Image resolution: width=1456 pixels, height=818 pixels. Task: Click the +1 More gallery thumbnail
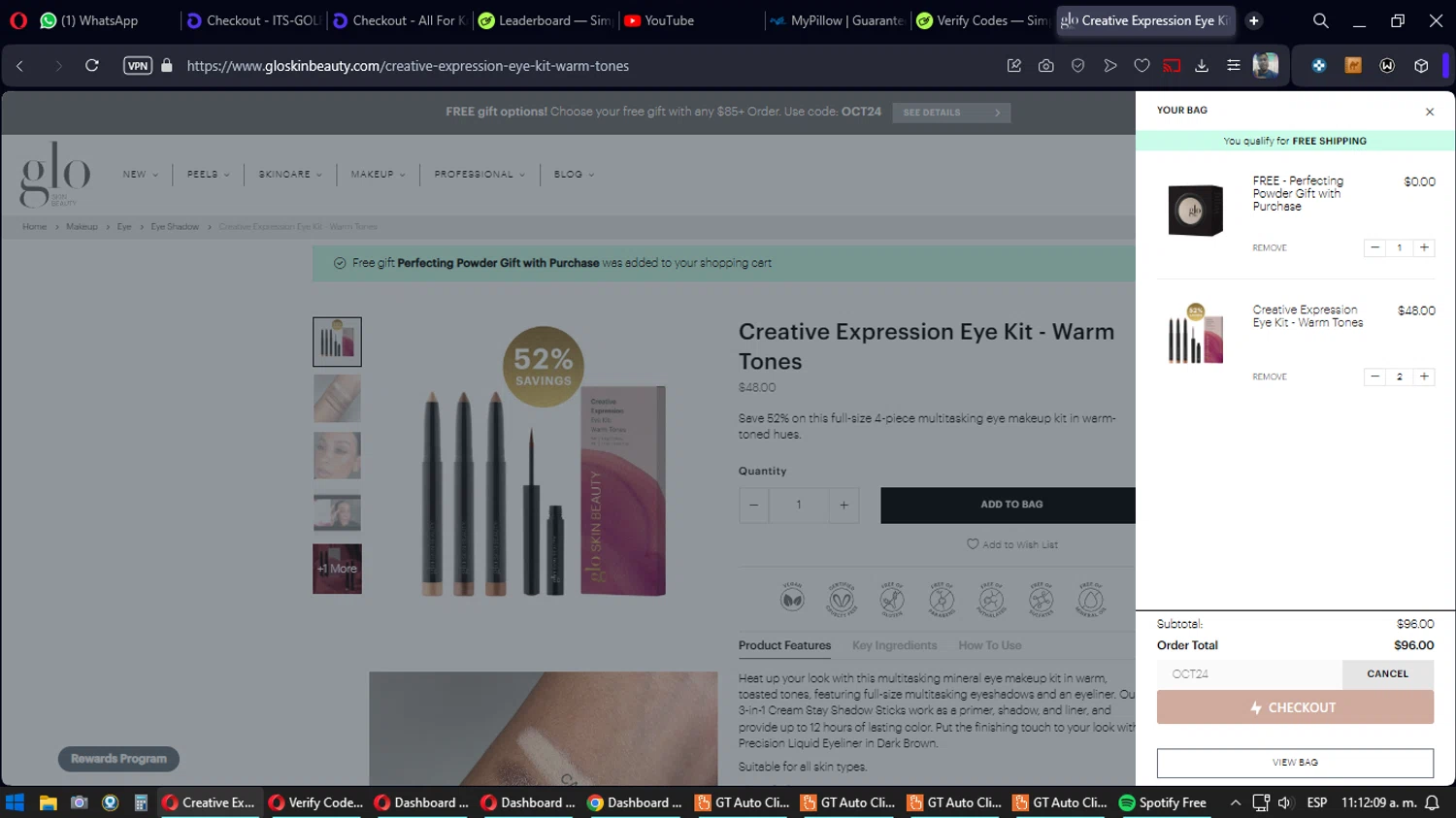[x=337, y=569]
